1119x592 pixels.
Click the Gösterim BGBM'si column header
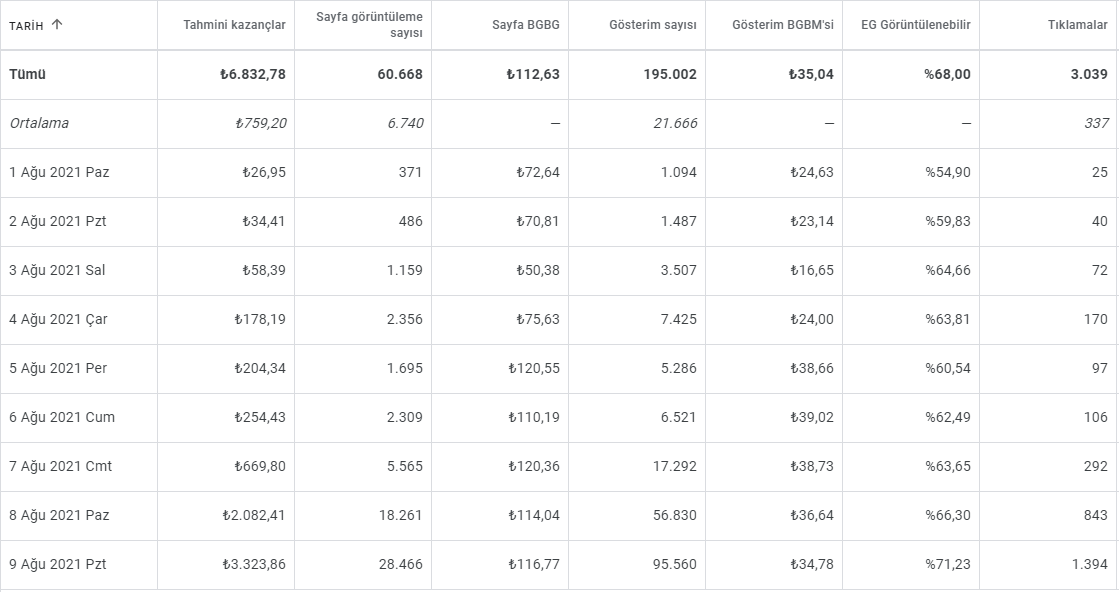[x=783, y=25]
